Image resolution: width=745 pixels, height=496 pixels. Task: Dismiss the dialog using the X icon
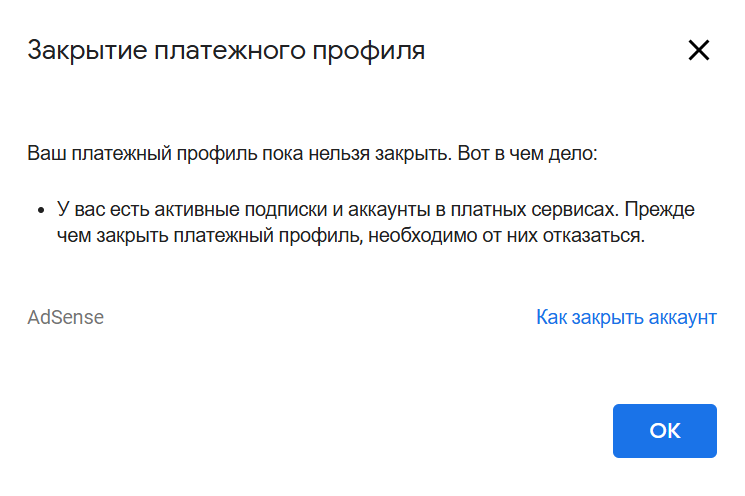[698, 51]
